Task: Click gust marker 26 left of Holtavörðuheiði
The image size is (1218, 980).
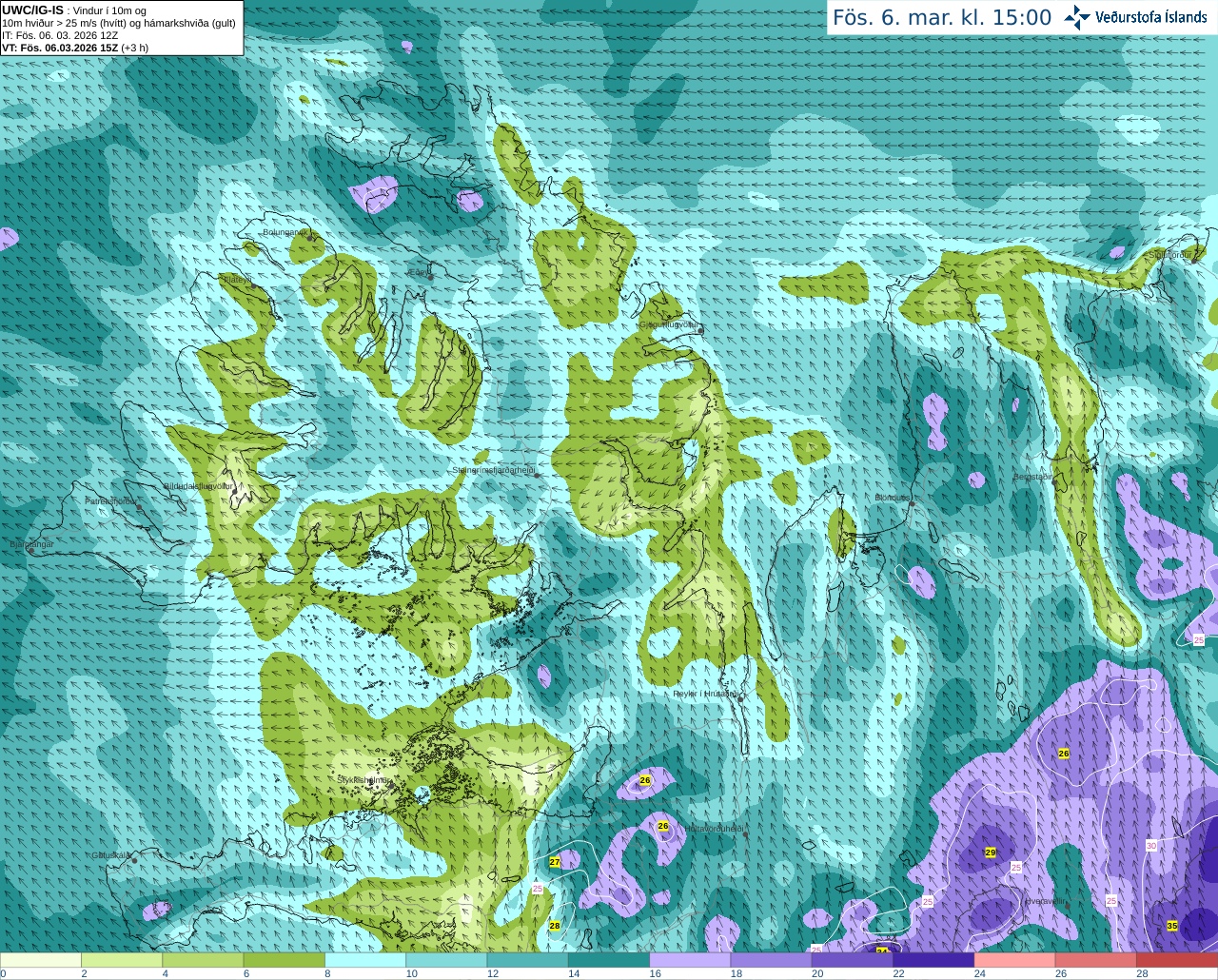Action: (x=663, y=826)
